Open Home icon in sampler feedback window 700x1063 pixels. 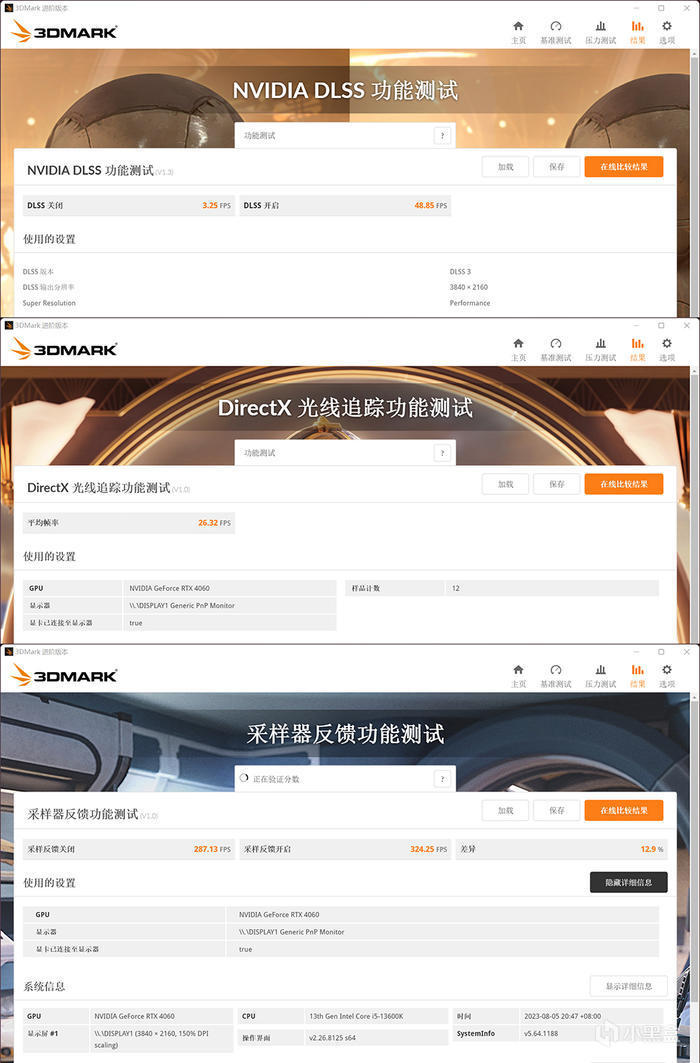518,676
